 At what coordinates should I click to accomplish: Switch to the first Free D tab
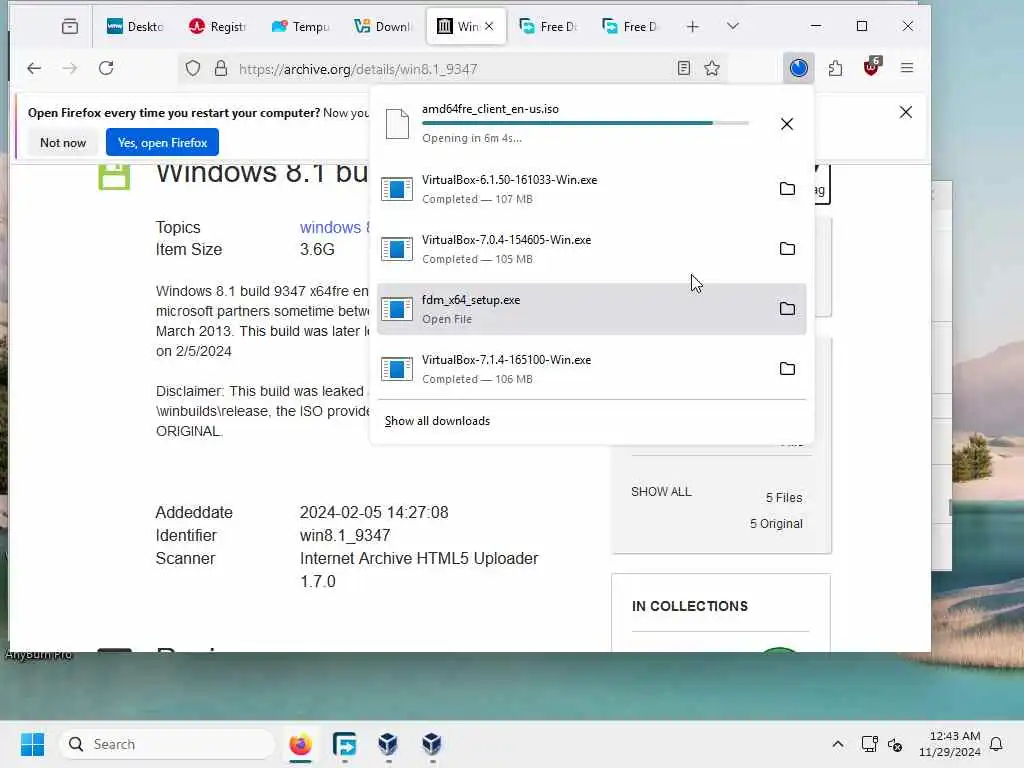click(549, 26)
